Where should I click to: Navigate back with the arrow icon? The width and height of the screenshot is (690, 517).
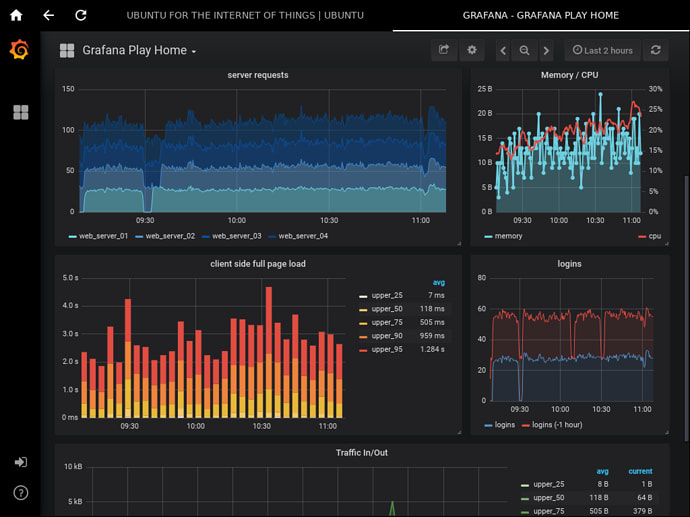click(x=48, y=15)
